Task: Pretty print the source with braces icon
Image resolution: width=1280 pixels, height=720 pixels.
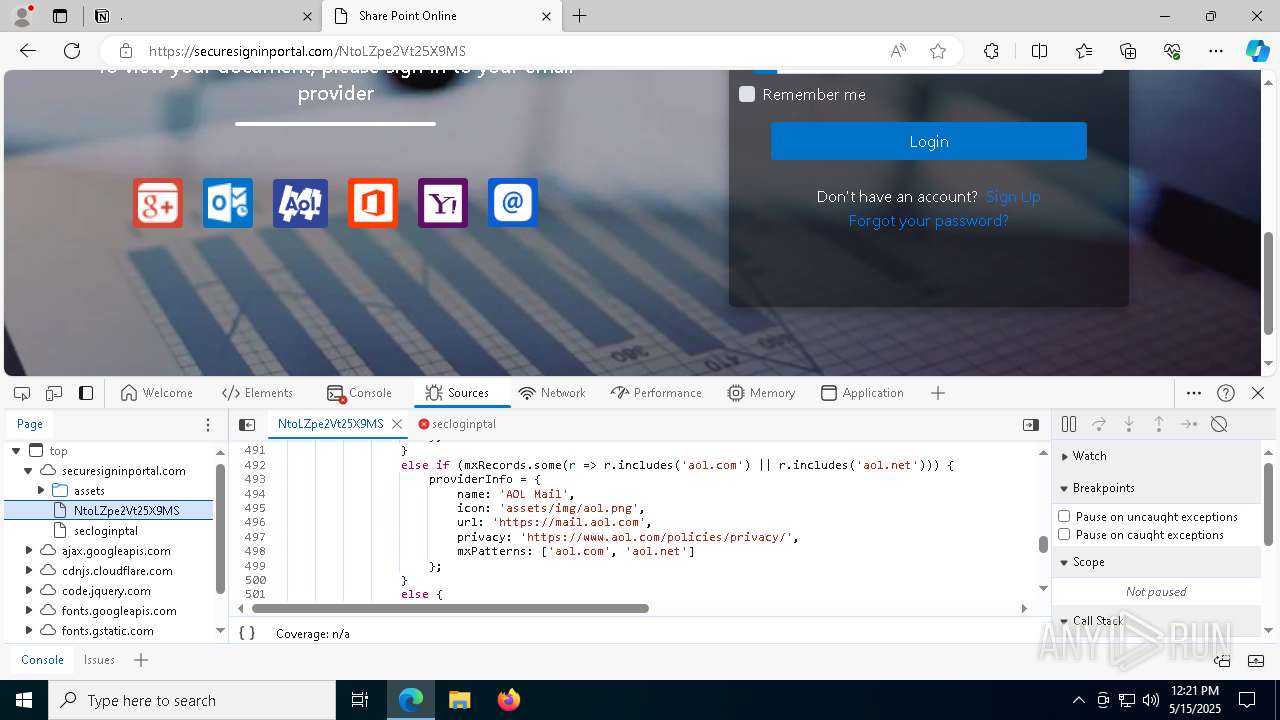Action: pyautogui.click(x=247, y=633)
